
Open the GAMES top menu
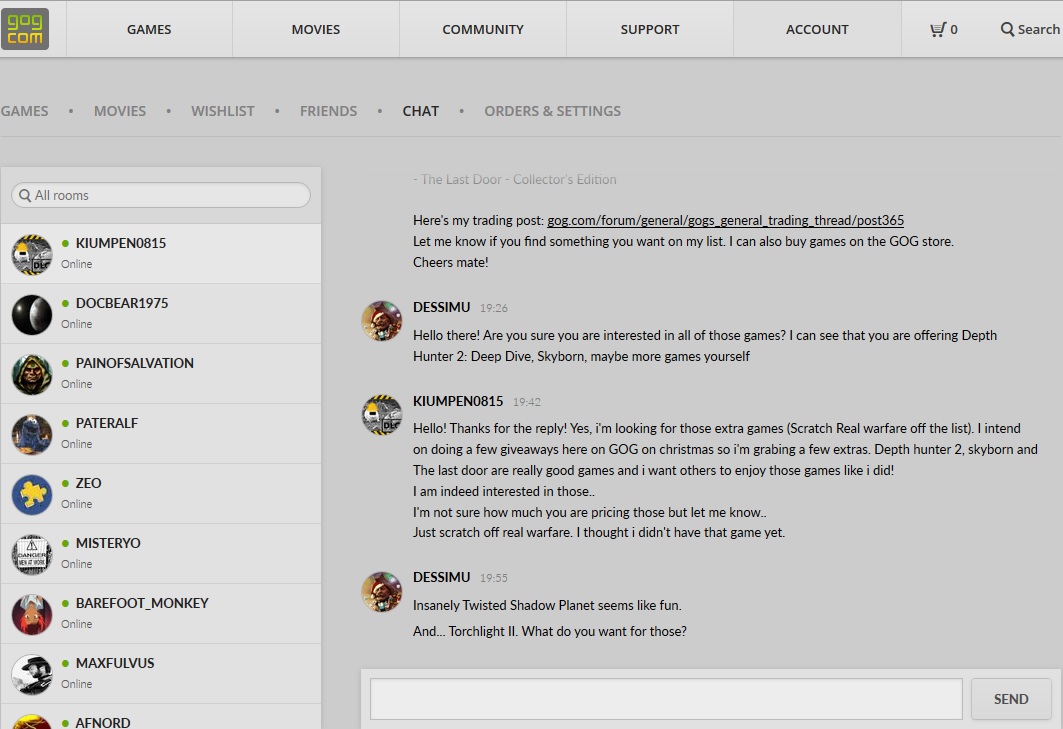(x=149, y=29)
